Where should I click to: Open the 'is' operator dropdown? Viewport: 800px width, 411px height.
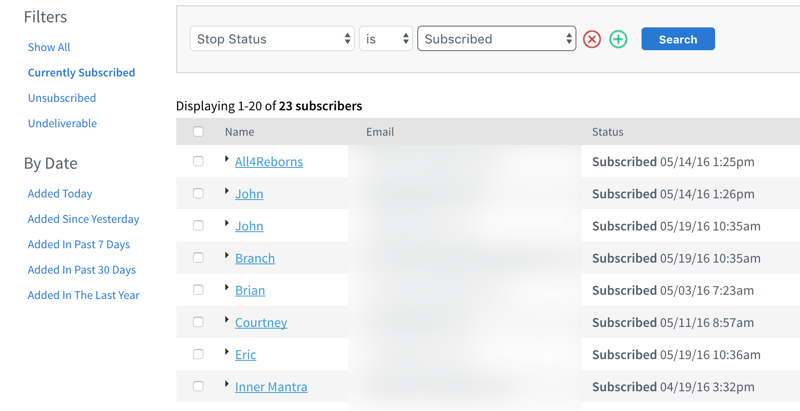pos(386,39)
